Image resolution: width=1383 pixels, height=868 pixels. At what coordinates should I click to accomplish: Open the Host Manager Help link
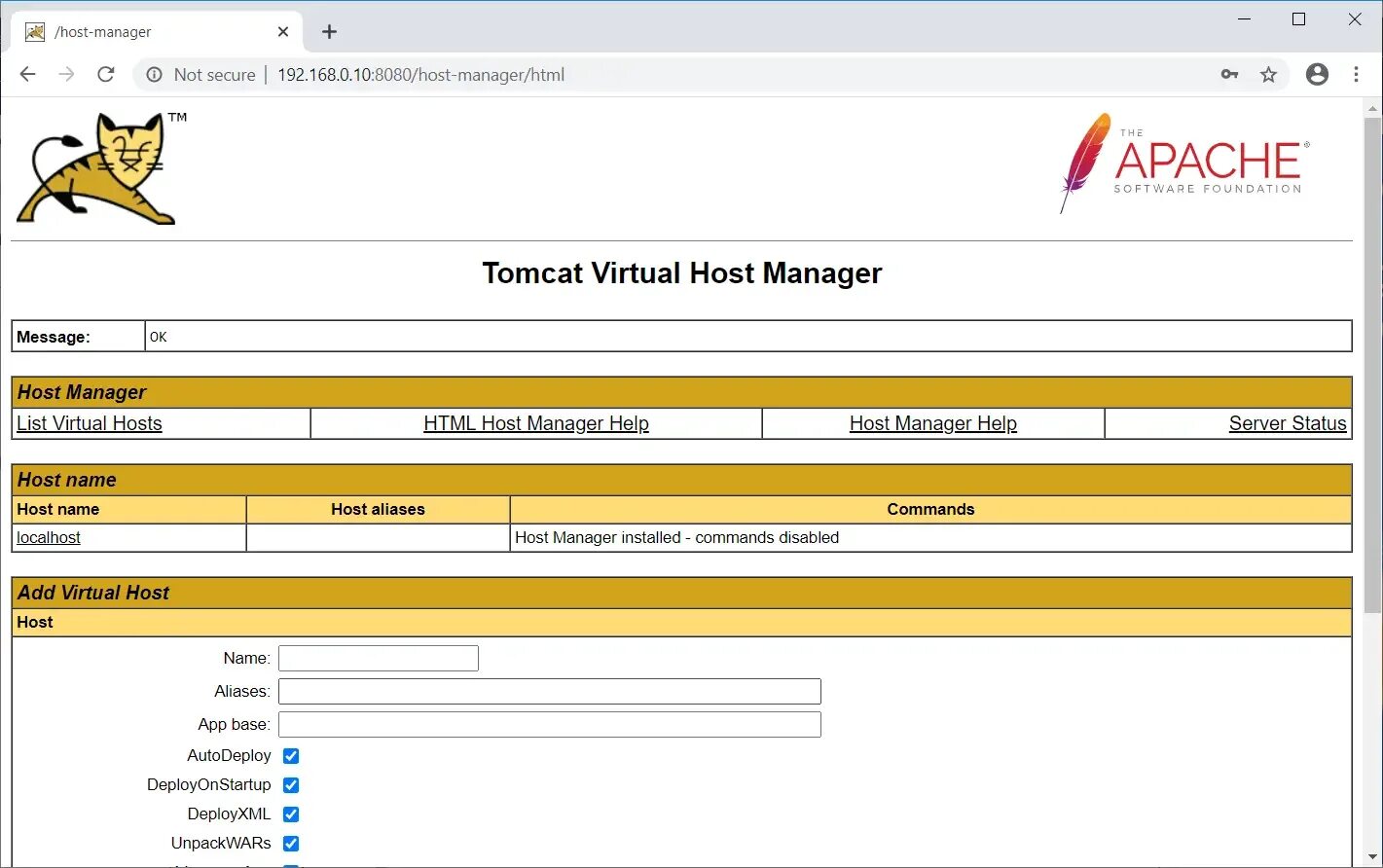[x=933, y=423]
